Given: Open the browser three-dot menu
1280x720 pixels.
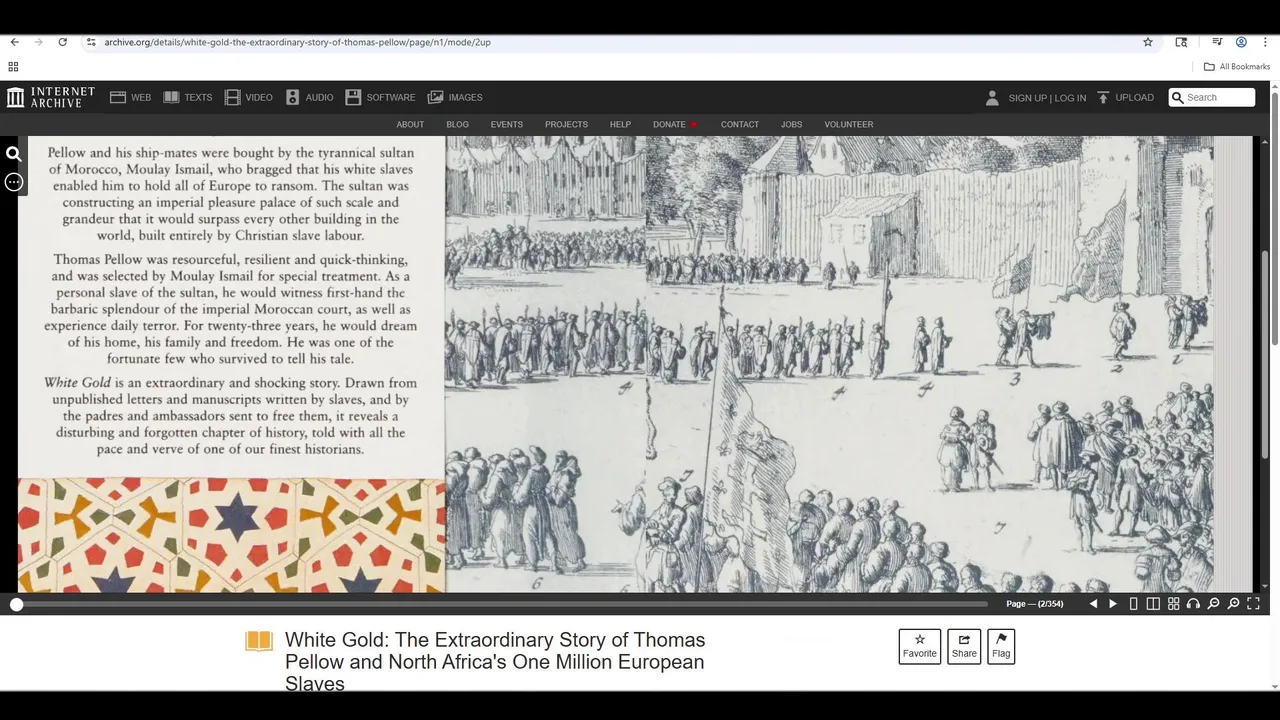Looking at the screenshot, I should [1265, 42].
